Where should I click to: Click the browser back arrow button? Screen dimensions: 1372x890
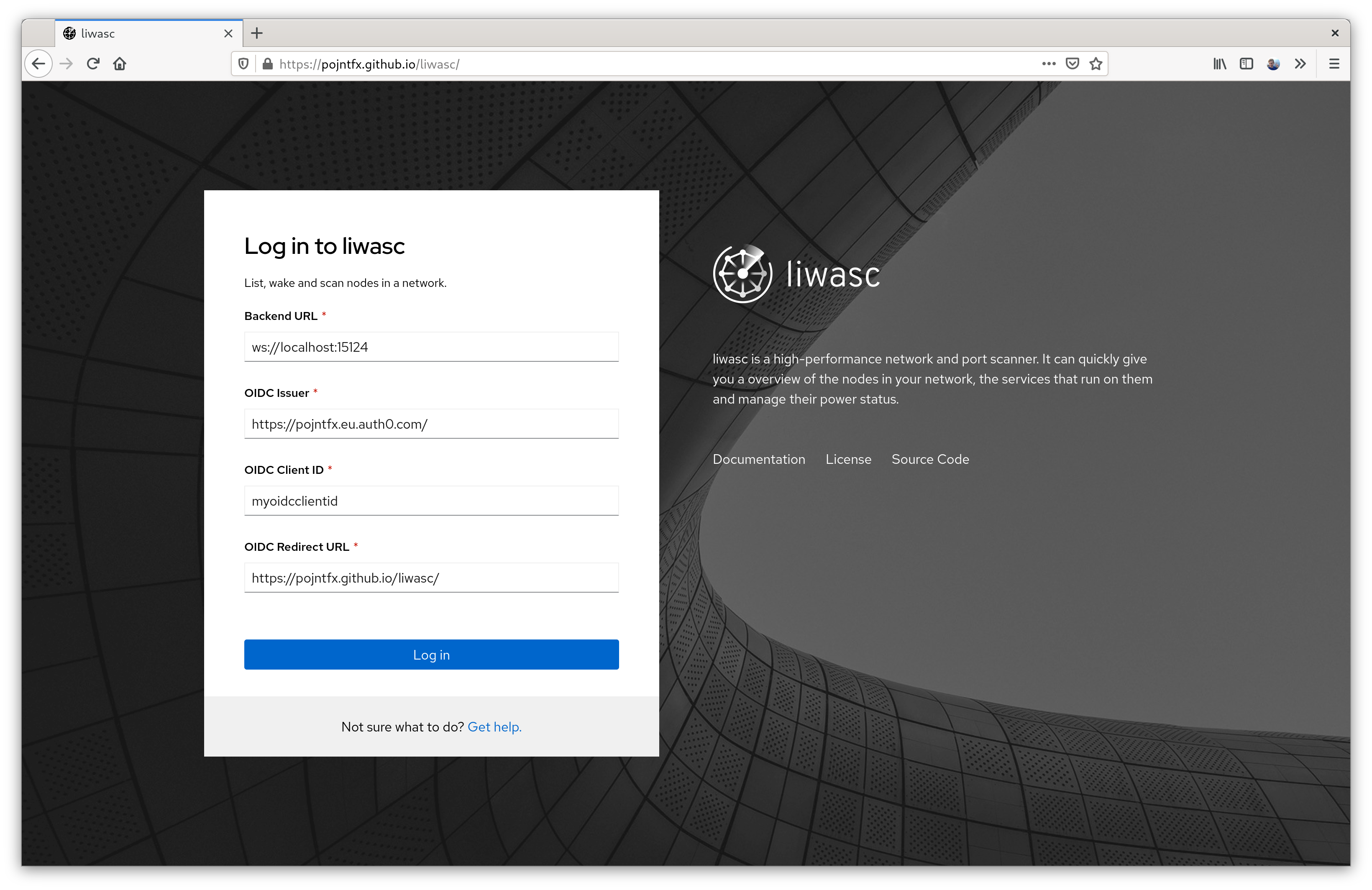coord(38,64)
